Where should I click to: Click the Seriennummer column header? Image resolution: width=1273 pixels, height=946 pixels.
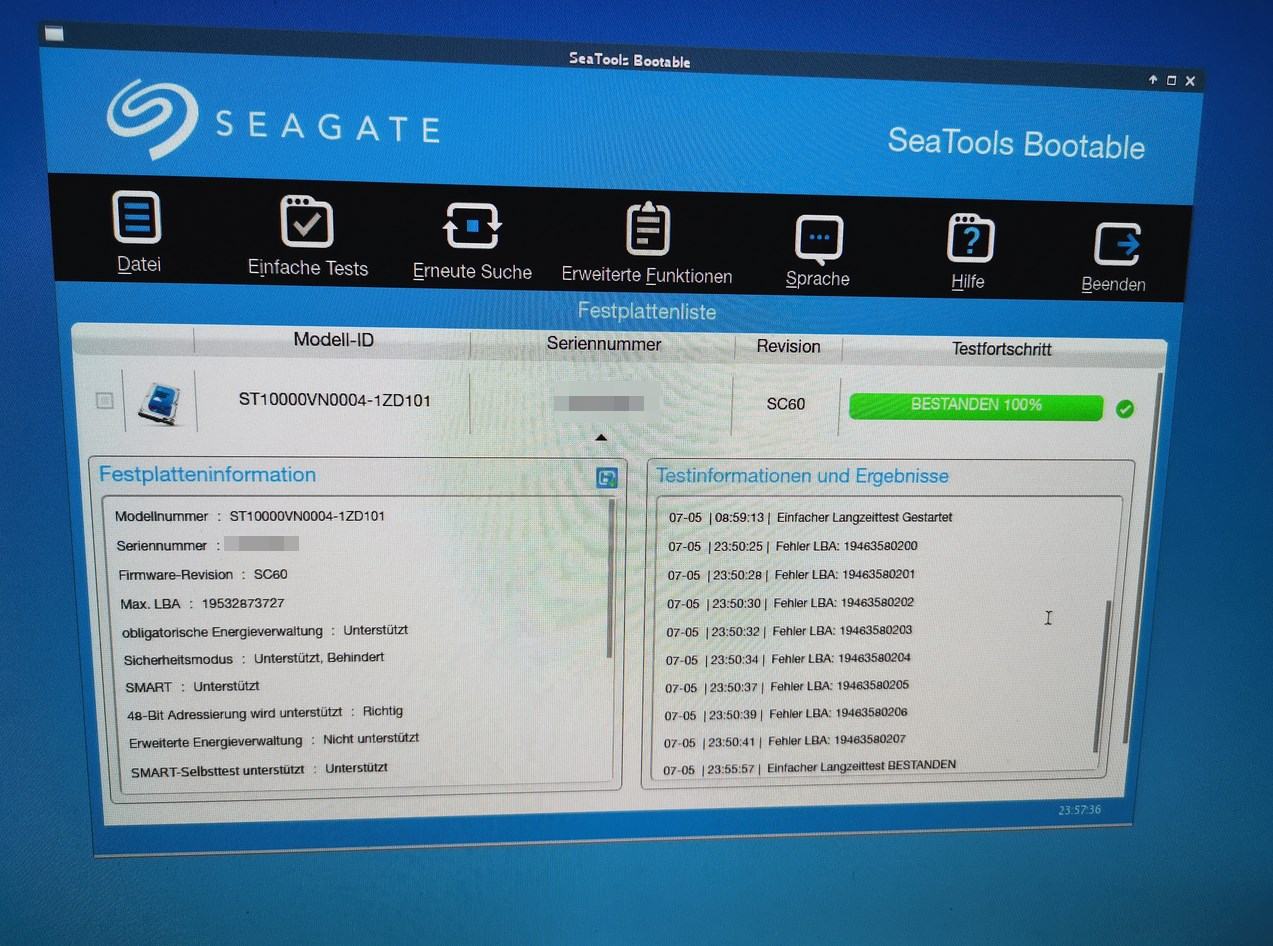tap(603, 344)
